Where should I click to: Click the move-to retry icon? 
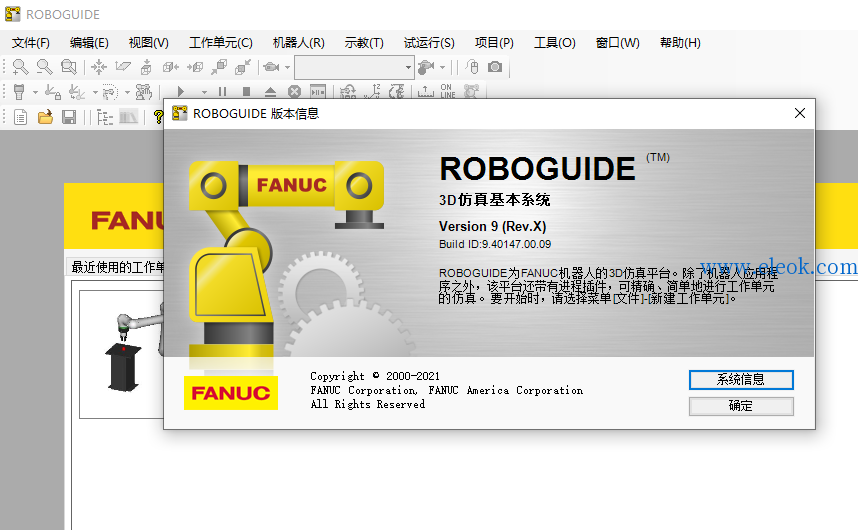tap(77, 92)
